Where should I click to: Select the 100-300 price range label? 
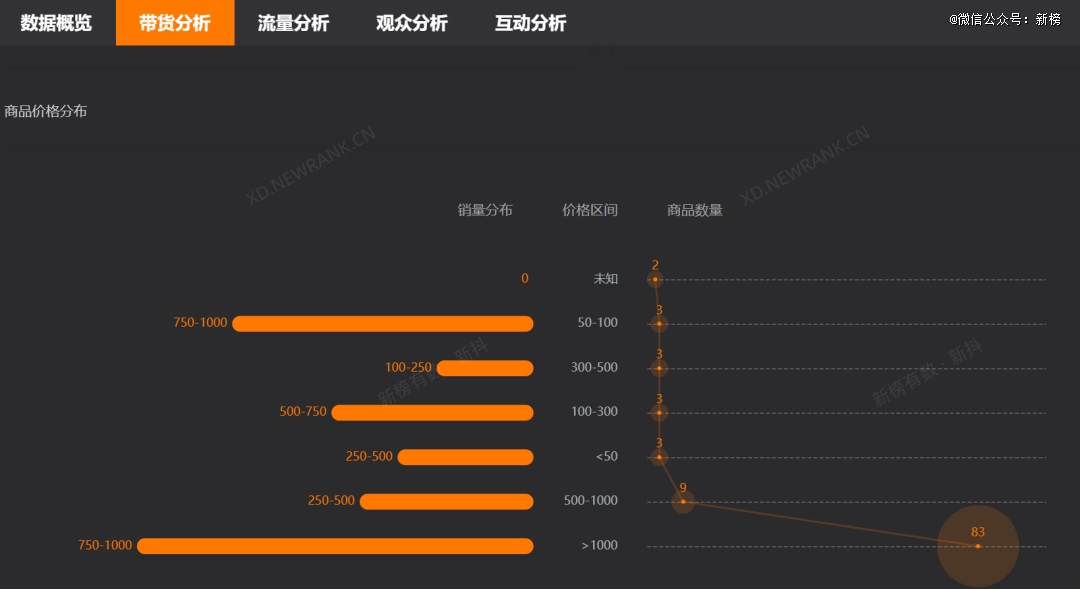tap(594, 411)
